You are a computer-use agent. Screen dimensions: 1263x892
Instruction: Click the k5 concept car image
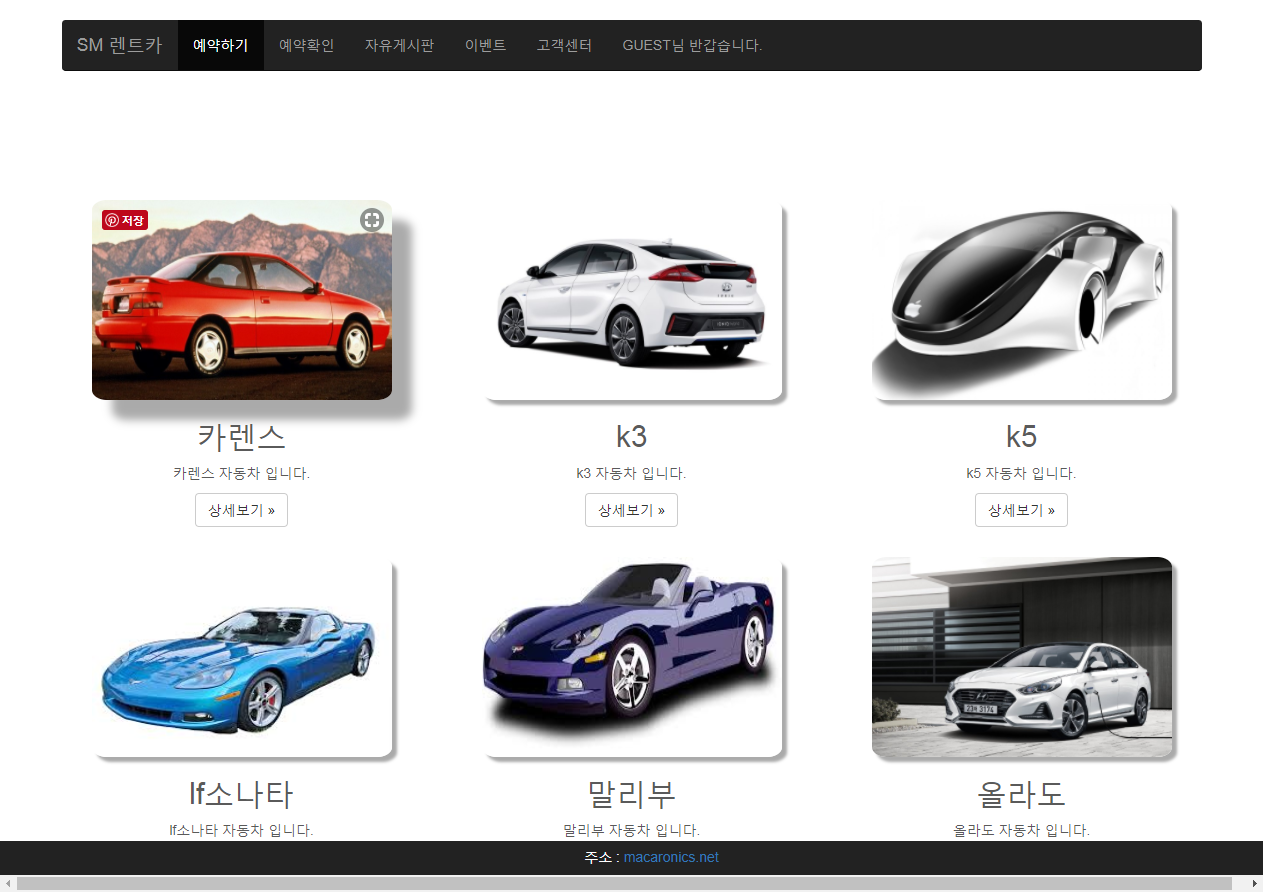(1022, 300)
